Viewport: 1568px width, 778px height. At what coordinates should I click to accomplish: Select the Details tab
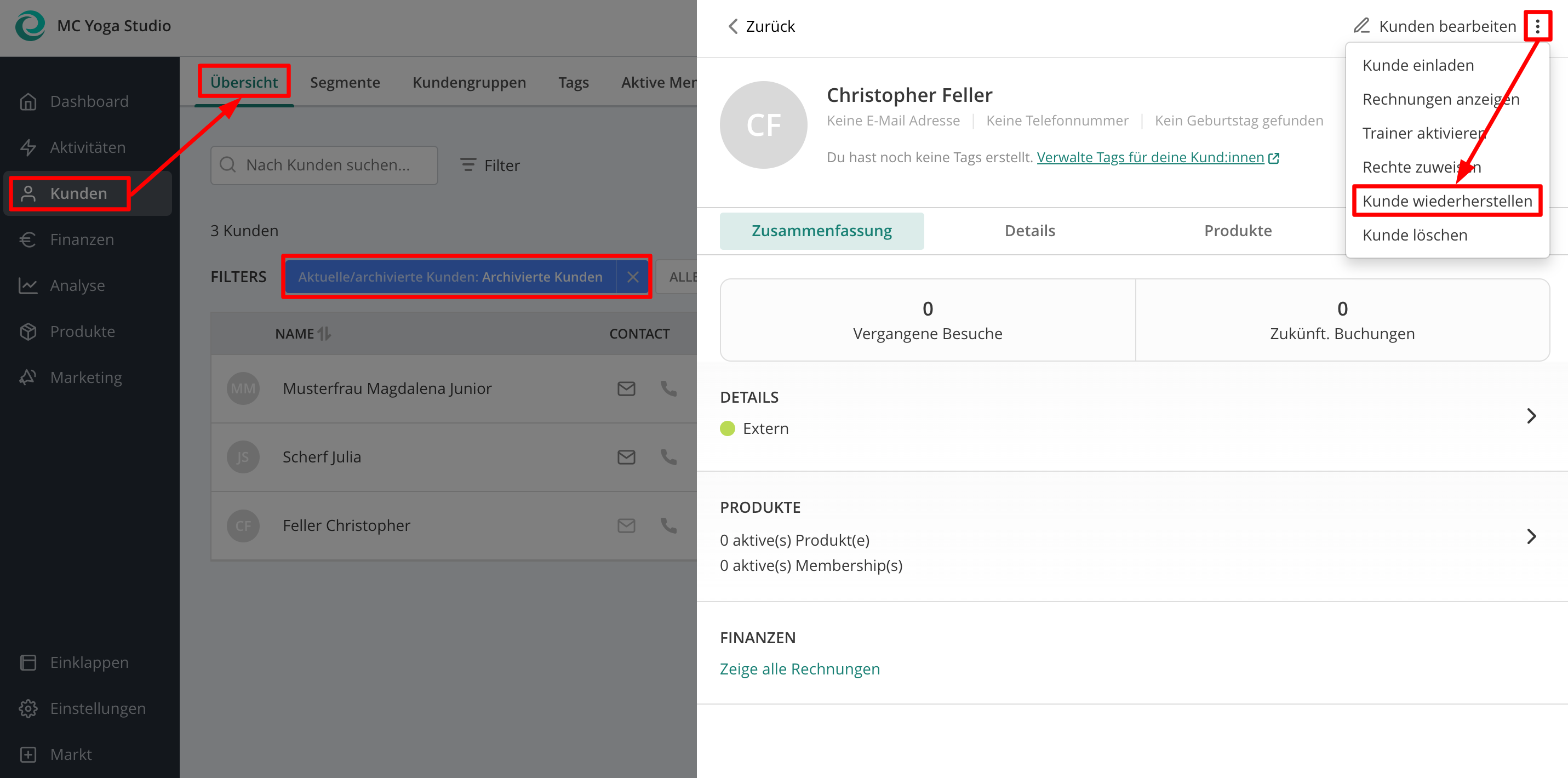1029,231
